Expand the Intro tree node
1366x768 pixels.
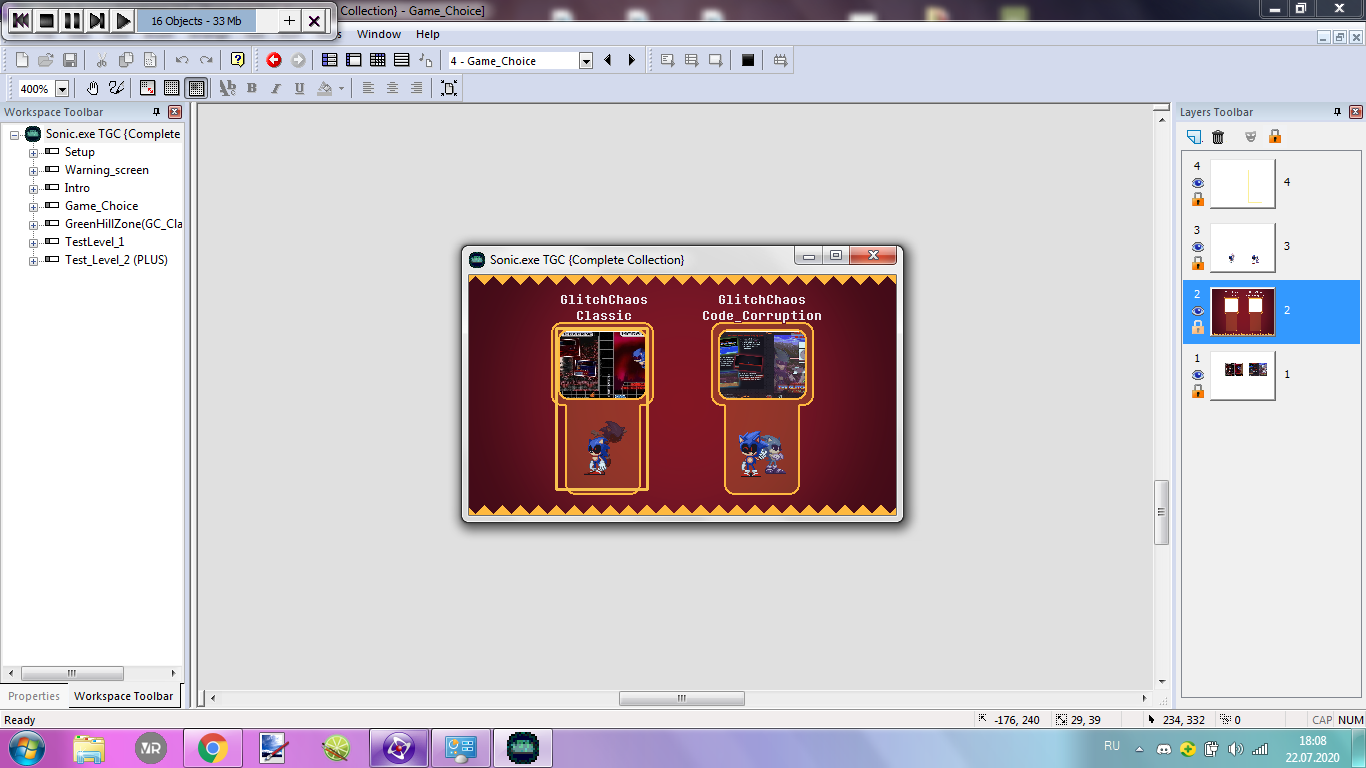[x=34, y=188]
